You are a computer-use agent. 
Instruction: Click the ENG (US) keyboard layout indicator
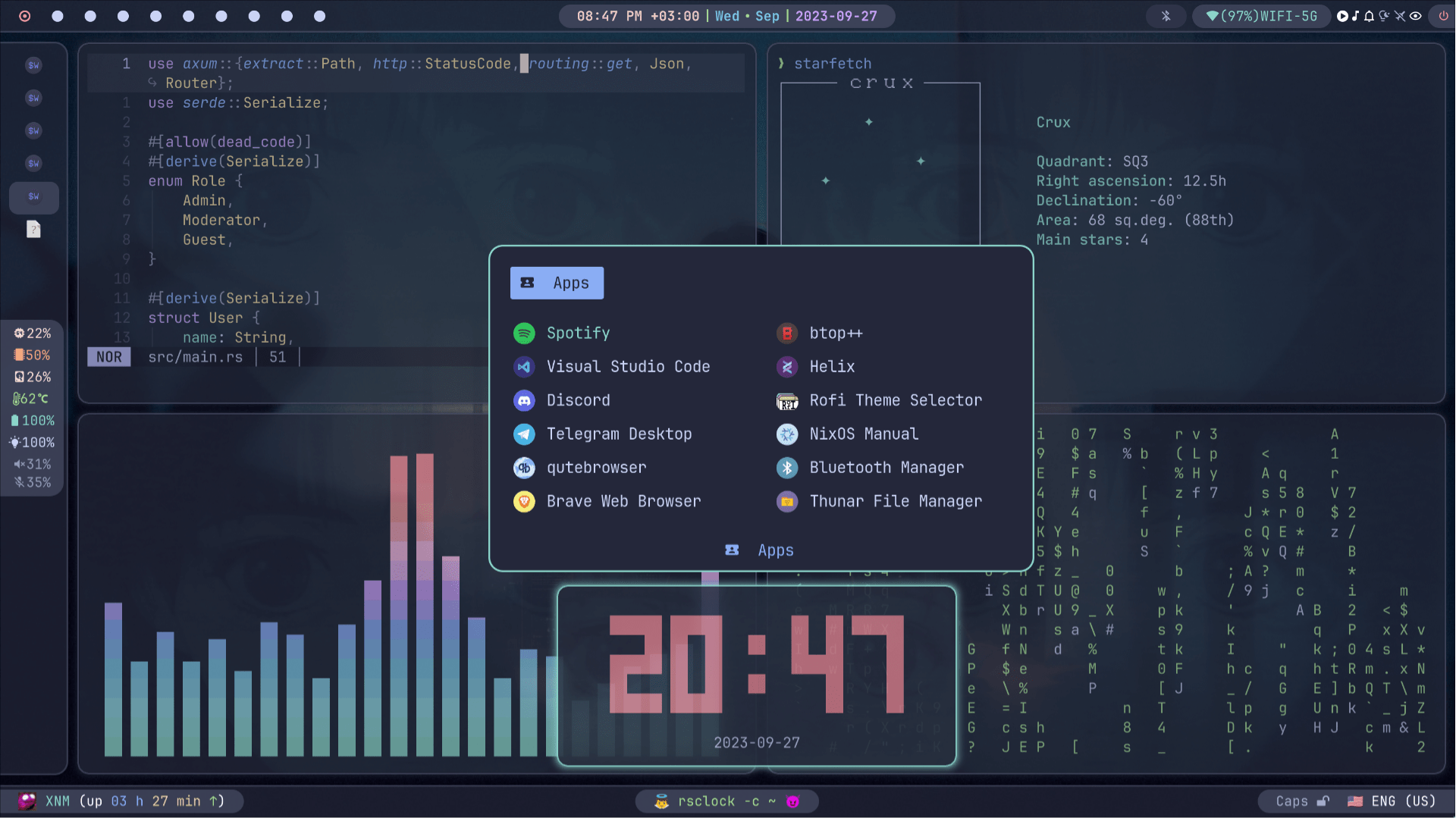(1394, 801)
